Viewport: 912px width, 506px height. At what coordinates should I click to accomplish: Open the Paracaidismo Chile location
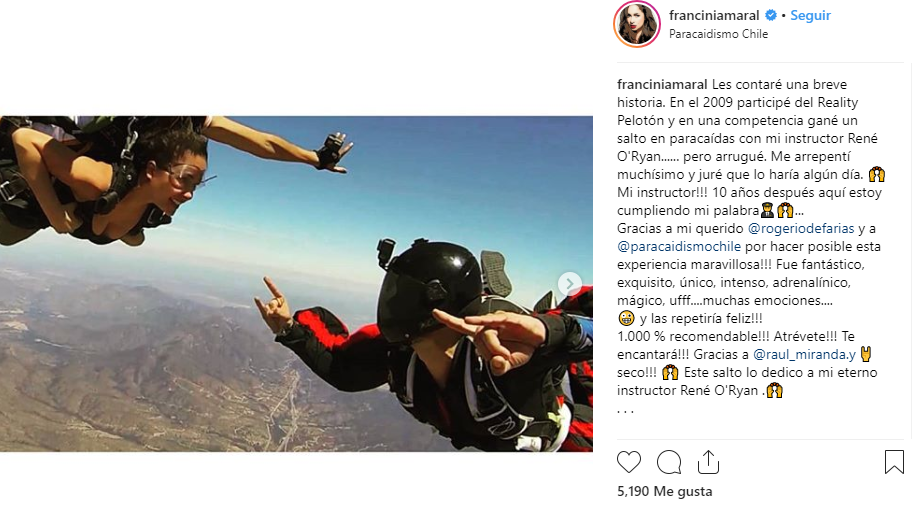point(718,34)
